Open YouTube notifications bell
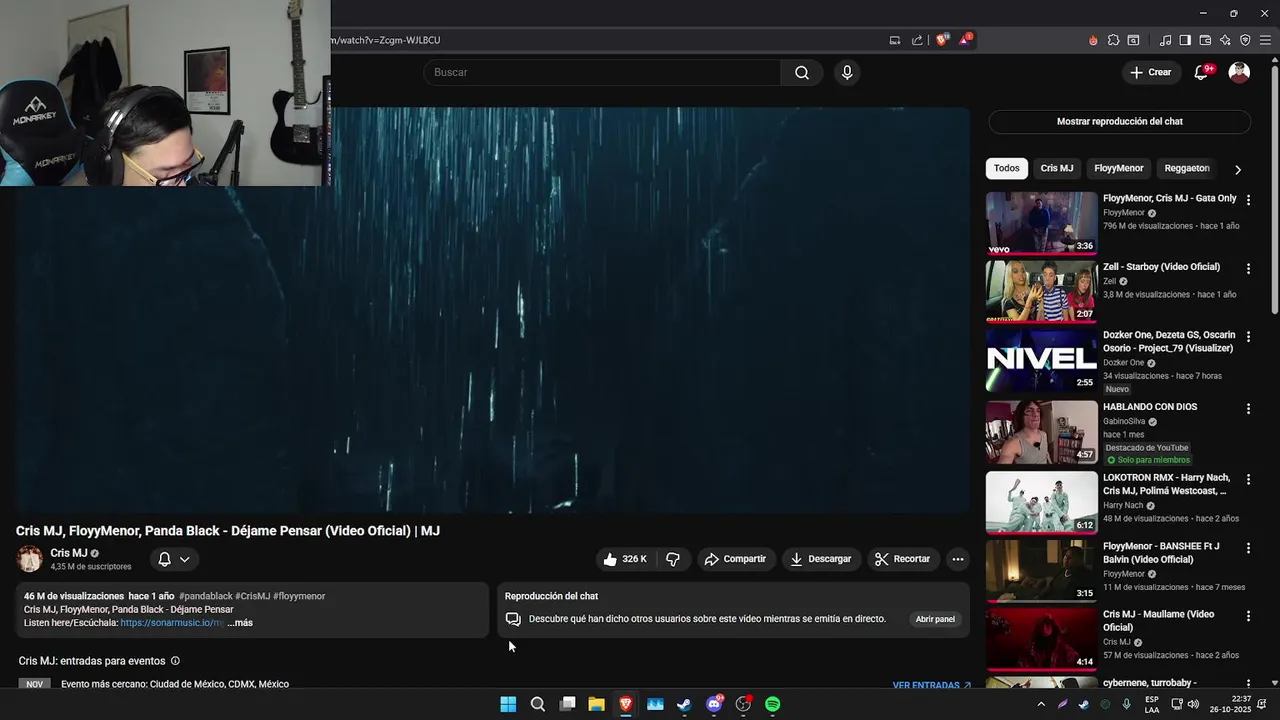 (x=1202, y=72)
